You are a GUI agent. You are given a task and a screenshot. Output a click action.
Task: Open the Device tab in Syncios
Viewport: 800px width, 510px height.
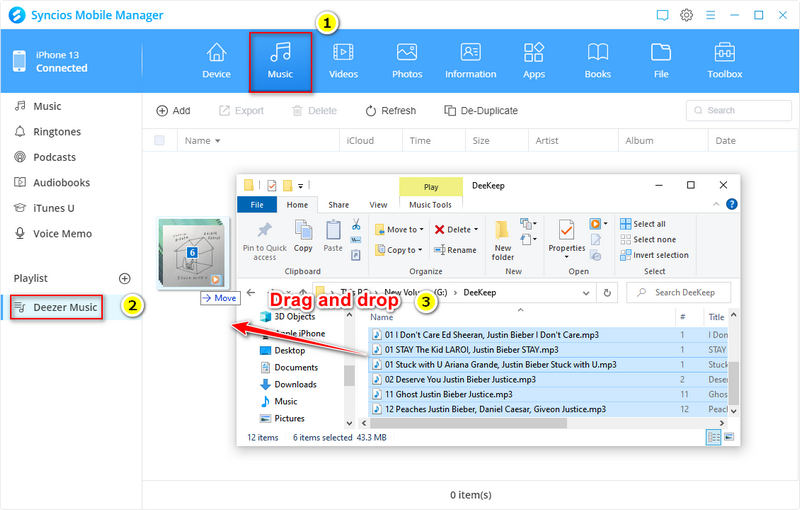216,61
